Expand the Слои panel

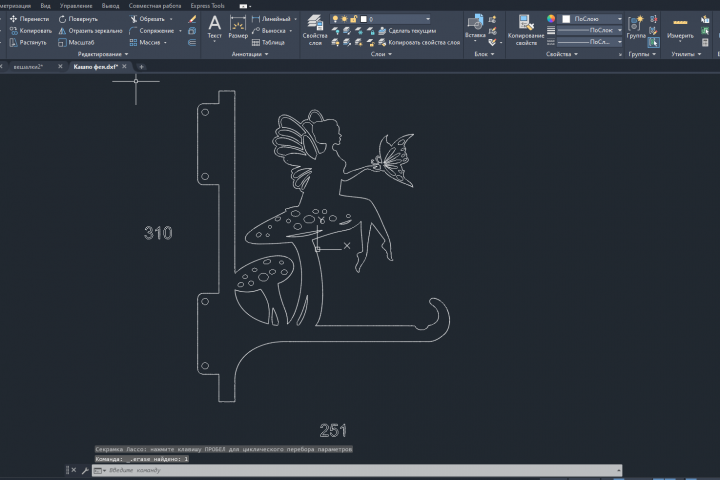[381, 54]
